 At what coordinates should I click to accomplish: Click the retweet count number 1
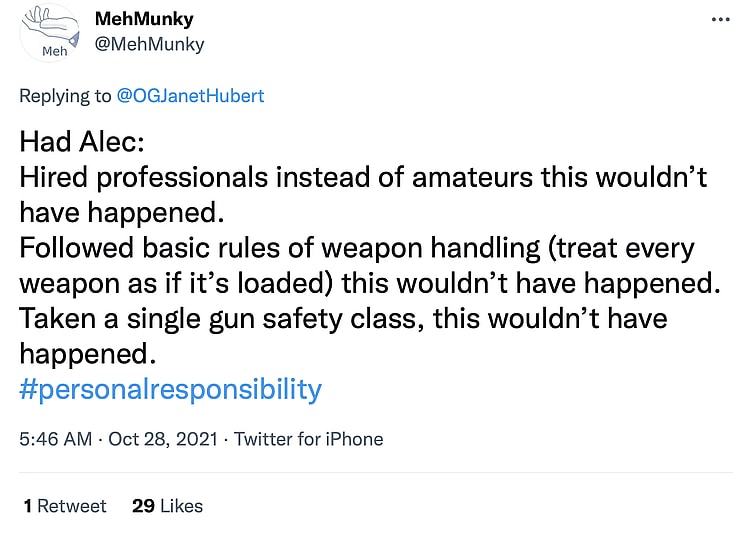[x=28, y=506]
